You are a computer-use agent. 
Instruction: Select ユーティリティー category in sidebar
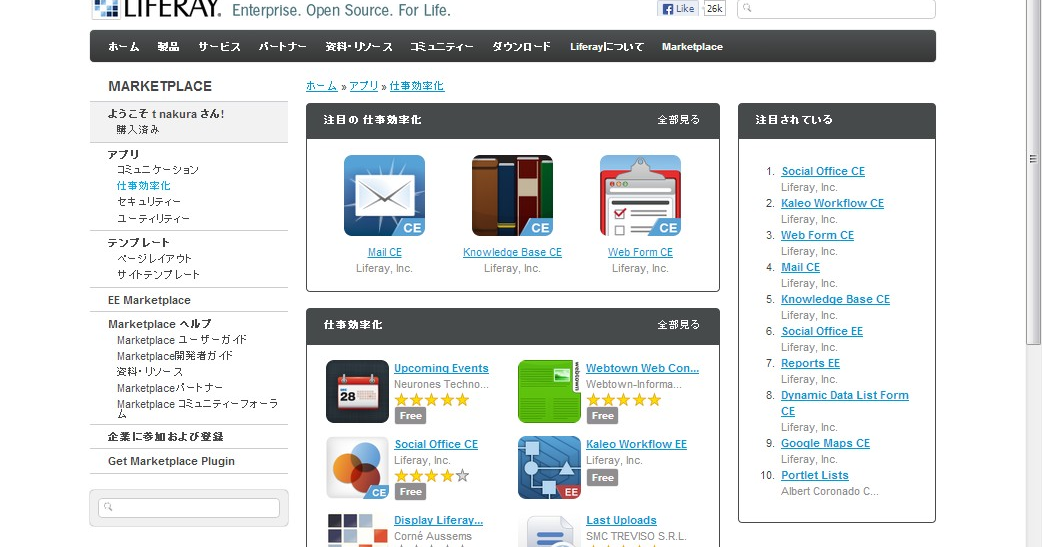click(154, 218)
